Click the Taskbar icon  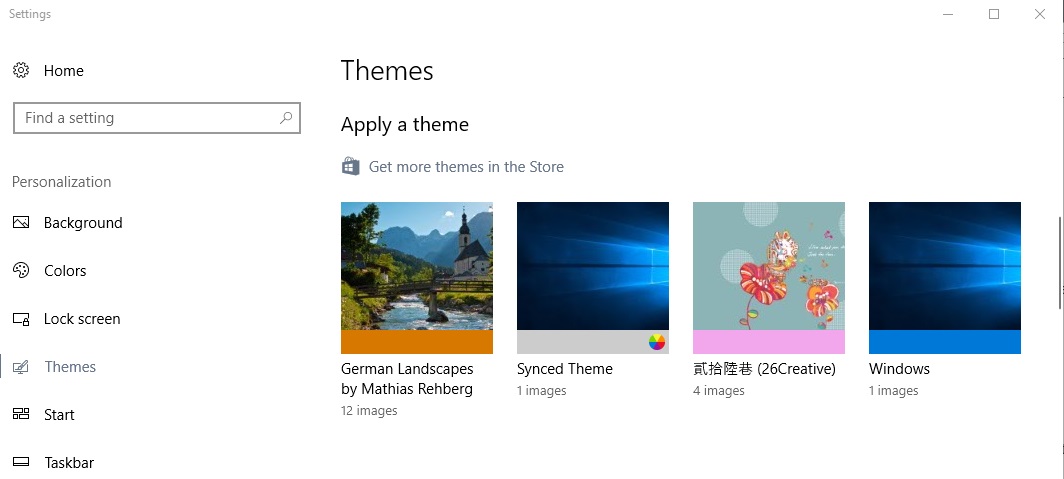pos(21,462)
